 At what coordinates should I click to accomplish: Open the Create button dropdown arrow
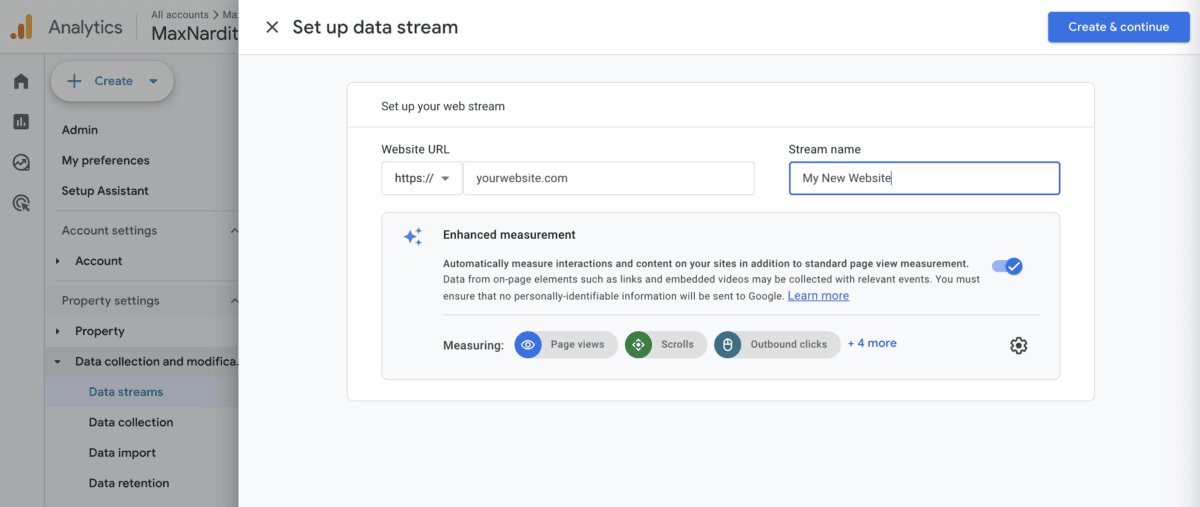click(153, 82)
